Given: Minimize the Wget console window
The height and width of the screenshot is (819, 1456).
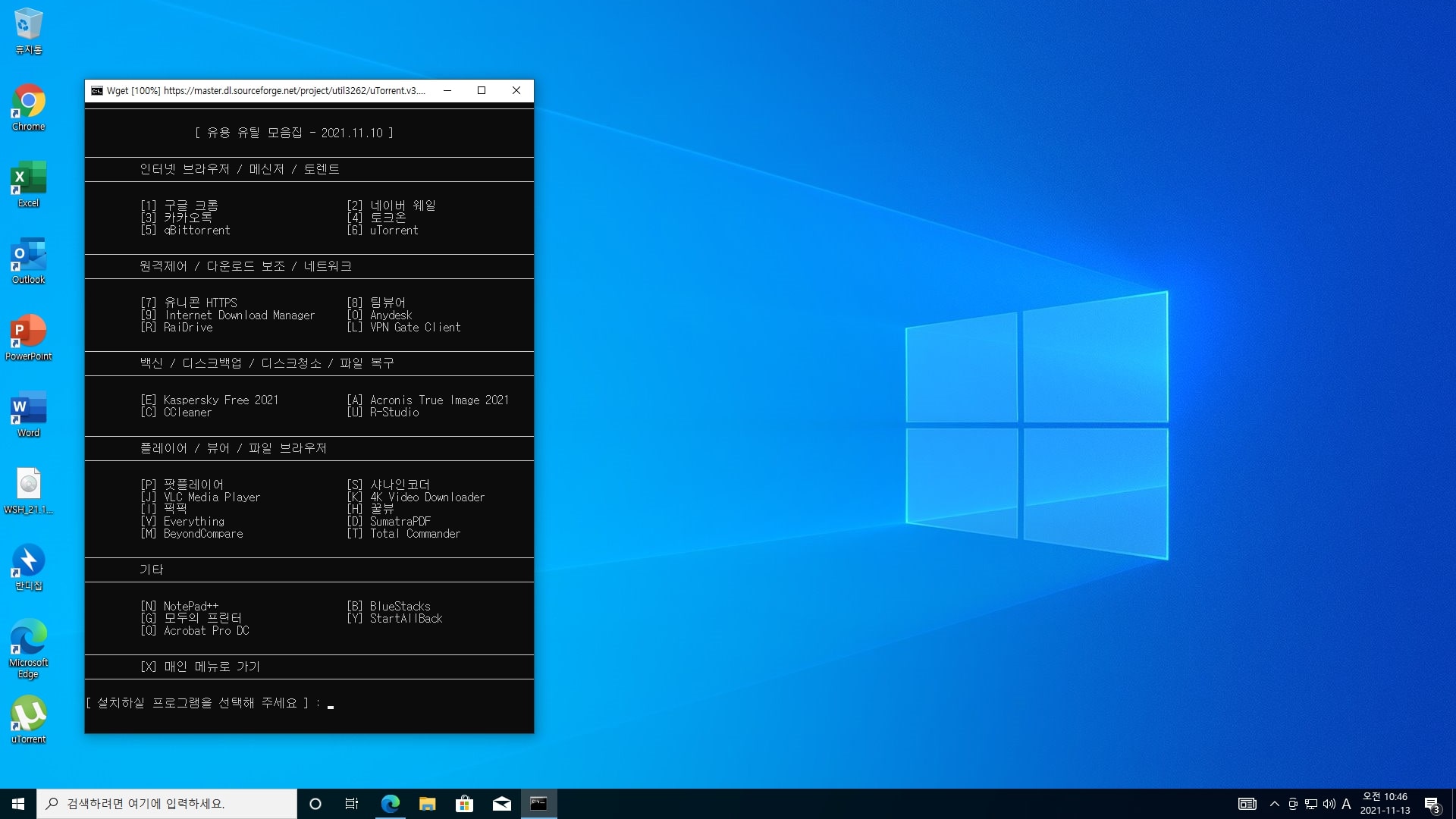Looking at the screenshot, I should [x=447, y=90].
